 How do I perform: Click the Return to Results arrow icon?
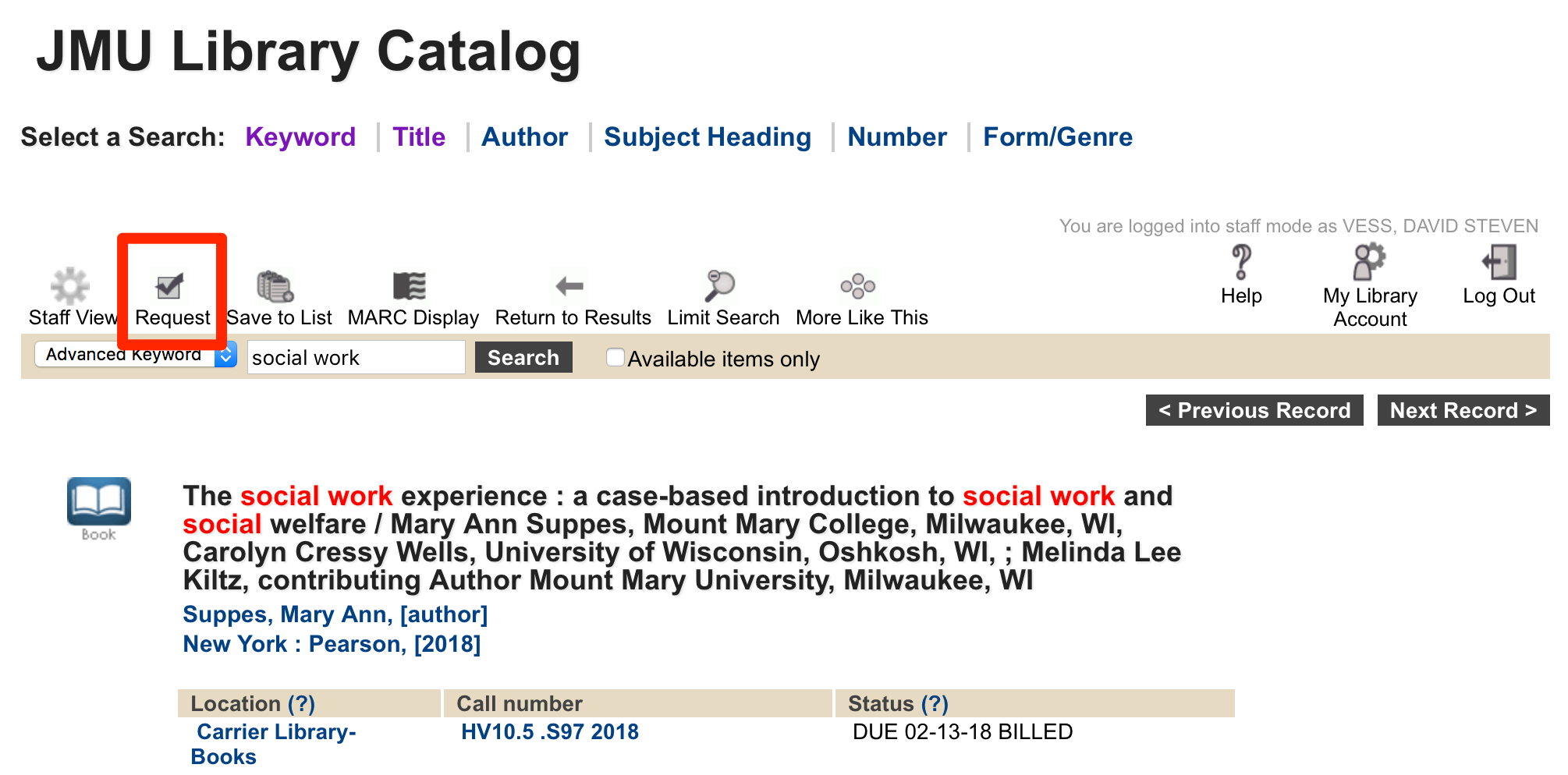[x=569, y=286]
